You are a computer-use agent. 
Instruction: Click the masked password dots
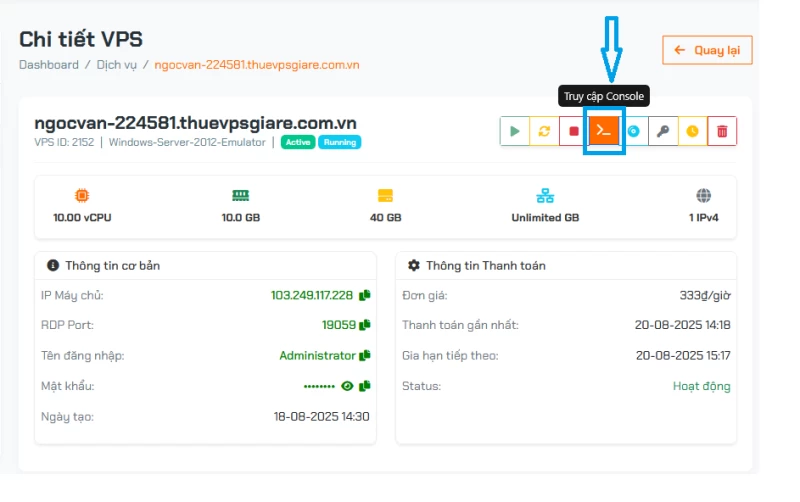pos(319,387)
